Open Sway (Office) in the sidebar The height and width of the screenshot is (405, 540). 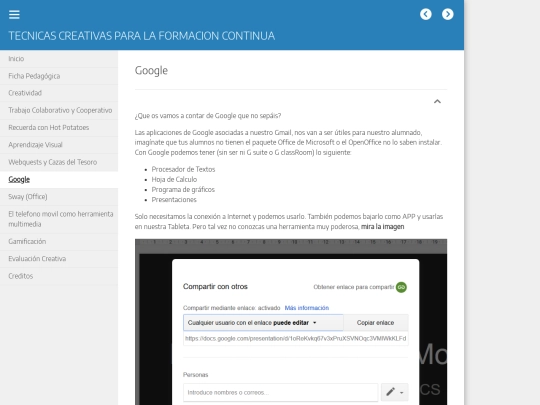tap(59, 197)
